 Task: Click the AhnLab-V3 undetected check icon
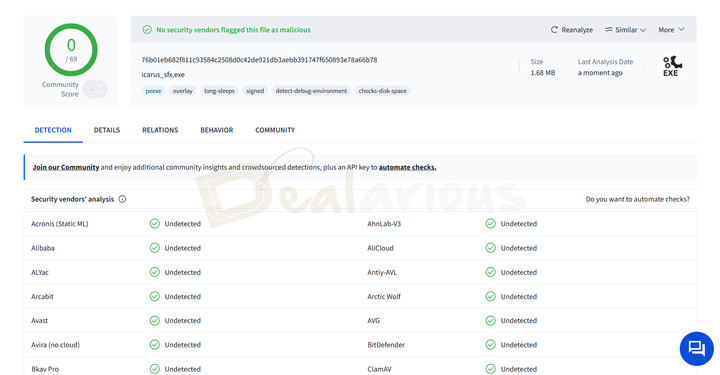click(490, 224)
